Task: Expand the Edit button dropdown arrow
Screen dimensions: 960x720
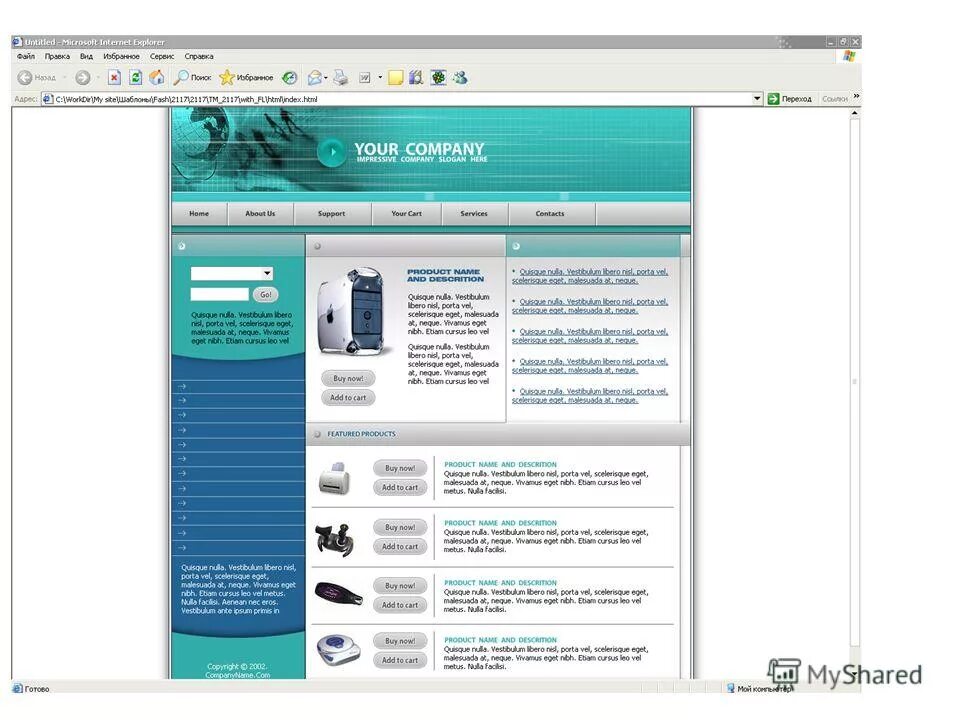Action: [x=380, y=78]
